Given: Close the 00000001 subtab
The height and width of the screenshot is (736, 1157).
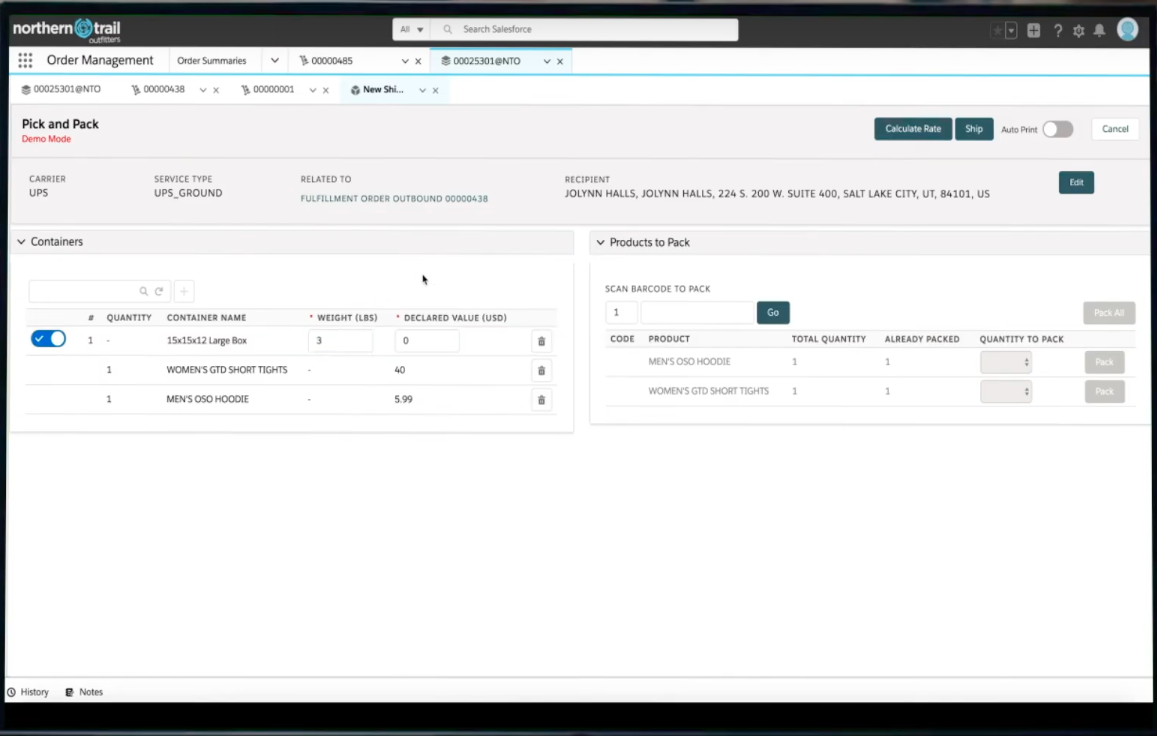Looking at the screenshot, I should (325, 90).
